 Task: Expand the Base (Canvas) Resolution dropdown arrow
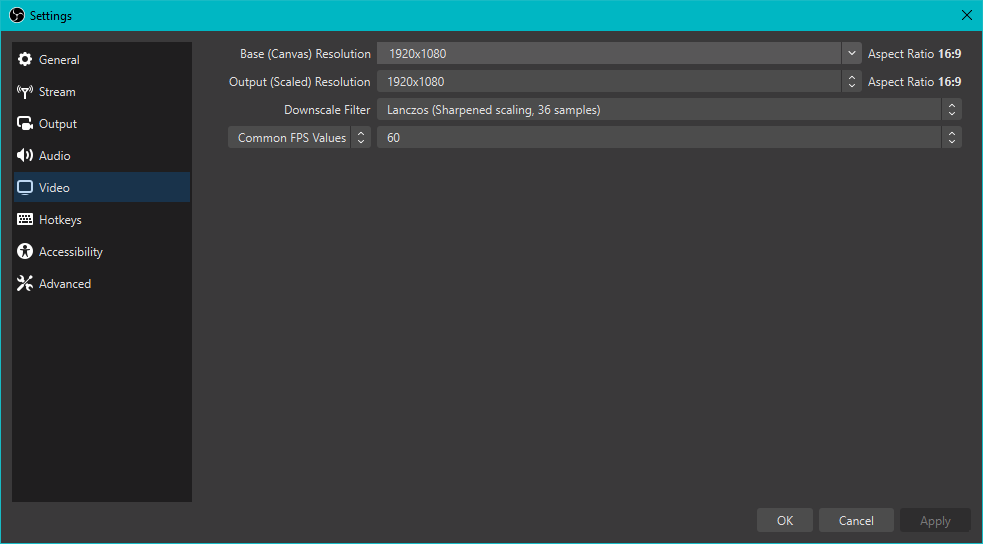click(851, 54)
